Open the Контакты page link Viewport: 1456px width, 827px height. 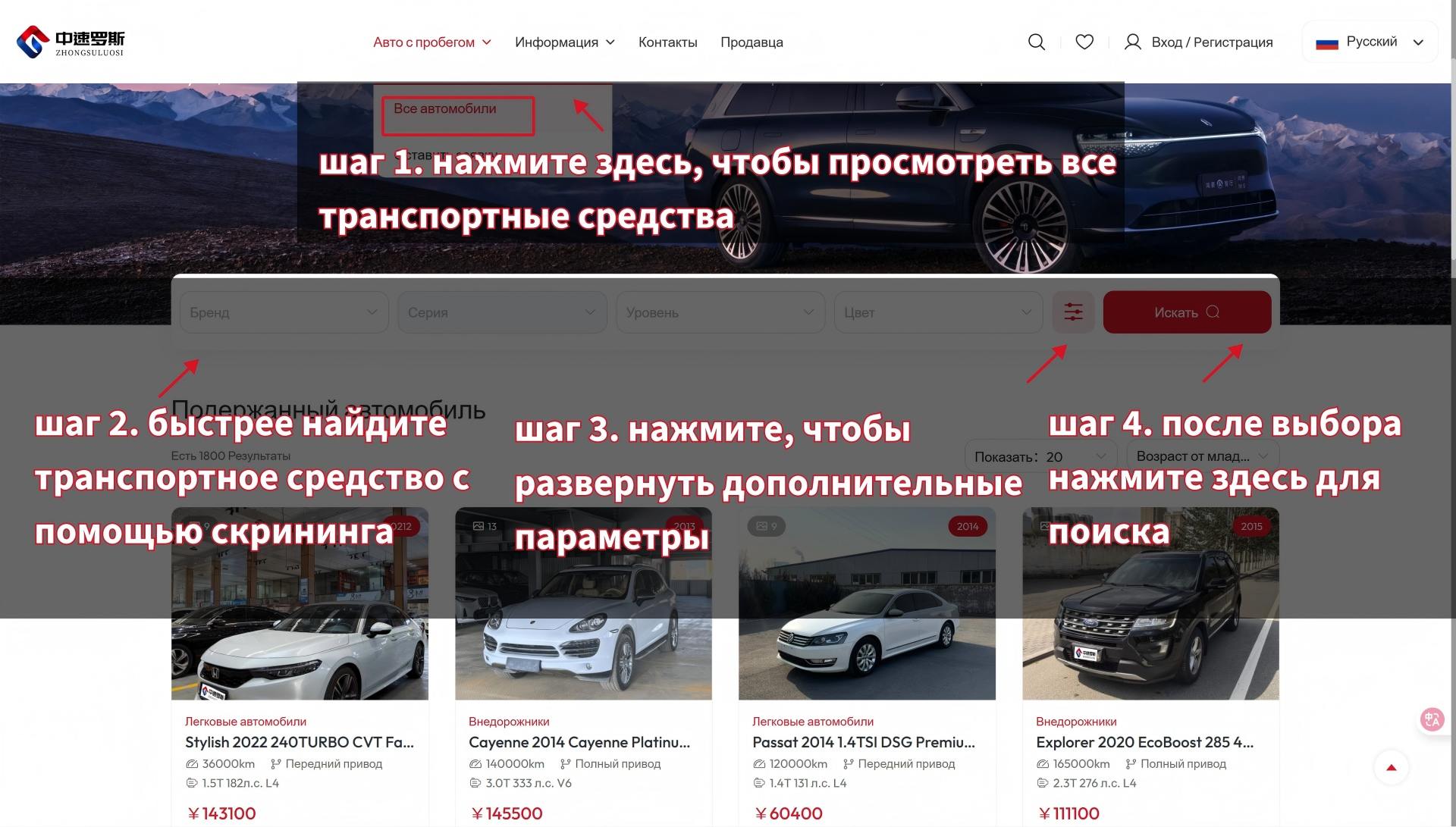[x=667, y=42]
